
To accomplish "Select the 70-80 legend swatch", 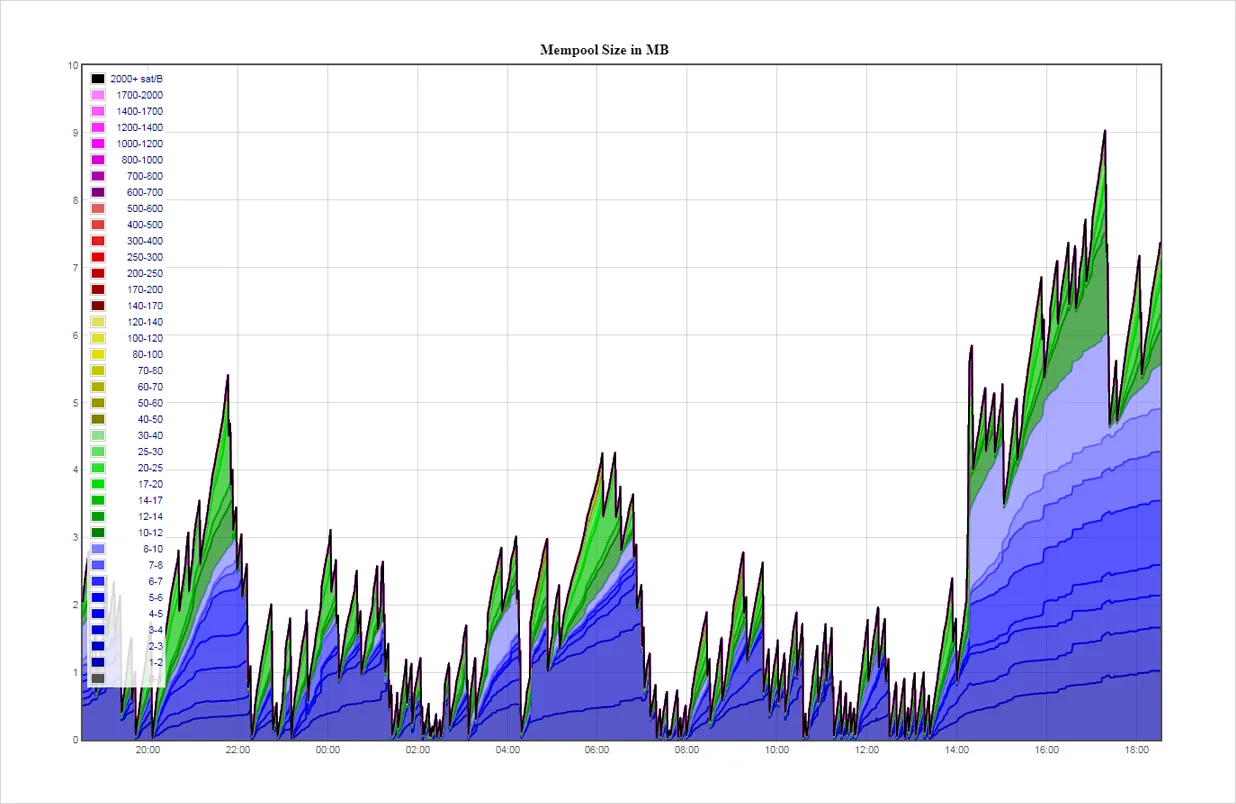I will pos(98,370).
